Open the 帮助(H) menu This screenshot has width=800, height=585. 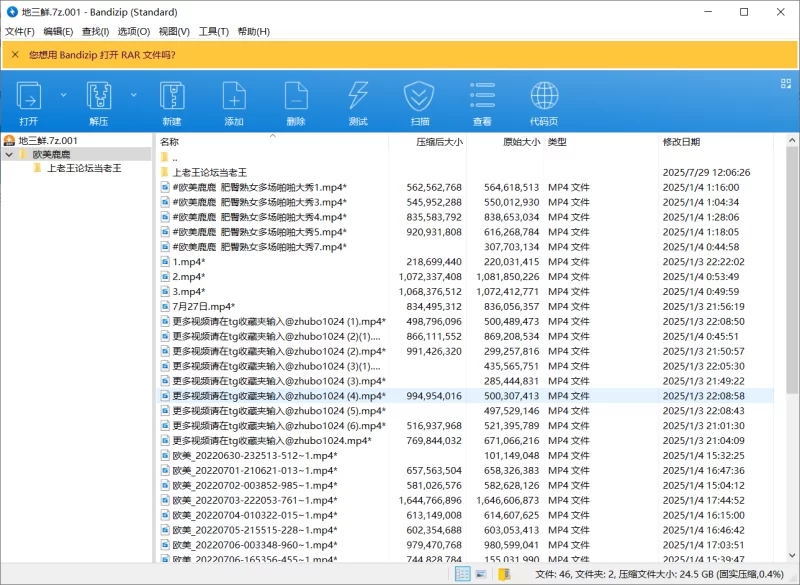(254, 32)
